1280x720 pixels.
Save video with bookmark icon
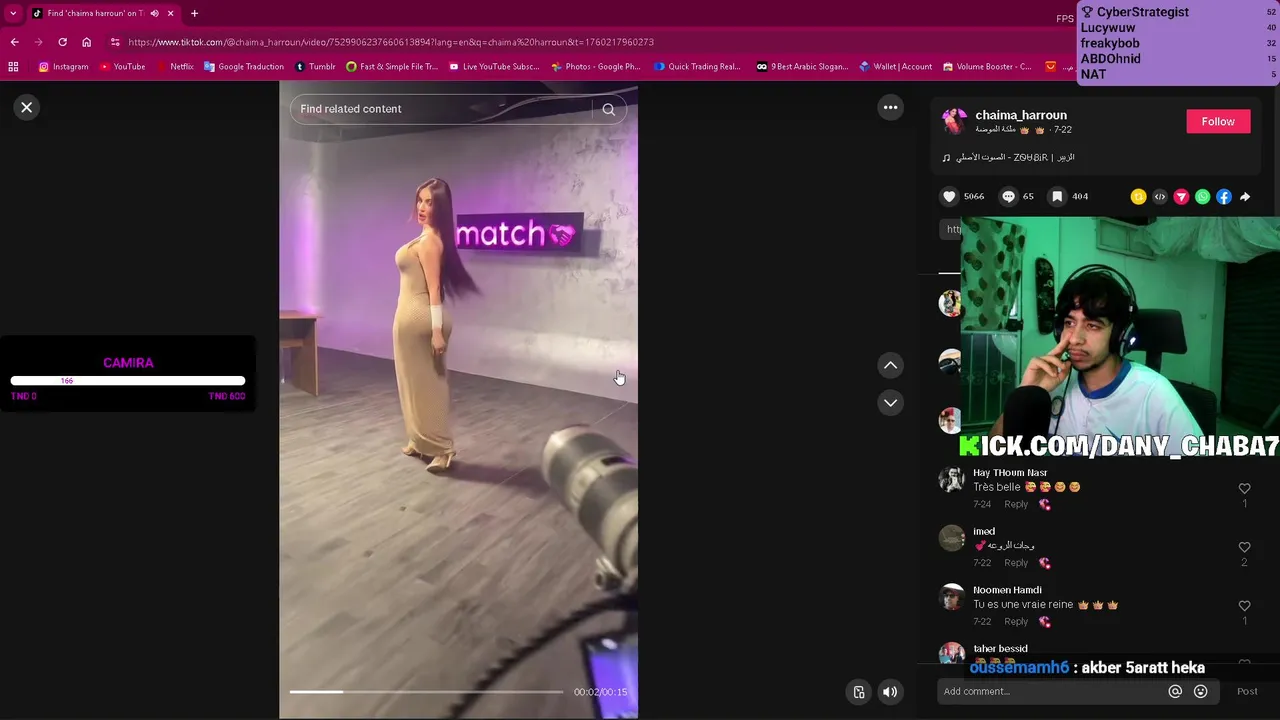click(1057, 197)
